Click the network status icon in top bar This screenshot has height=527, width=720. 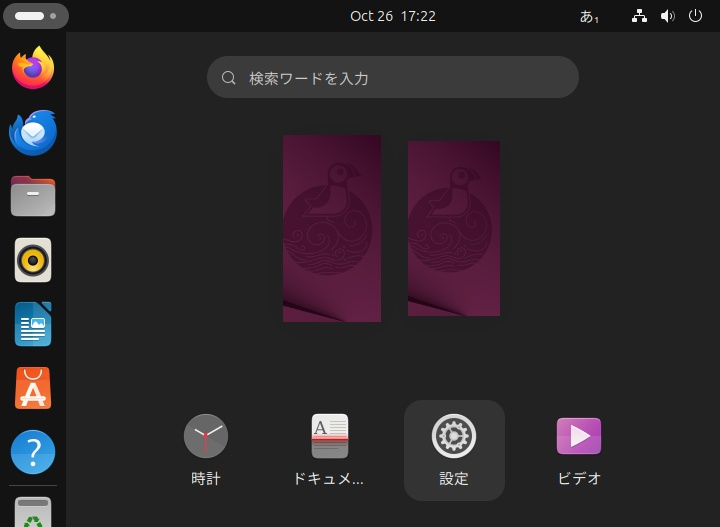pyautogui.click(x=639, y=16)
